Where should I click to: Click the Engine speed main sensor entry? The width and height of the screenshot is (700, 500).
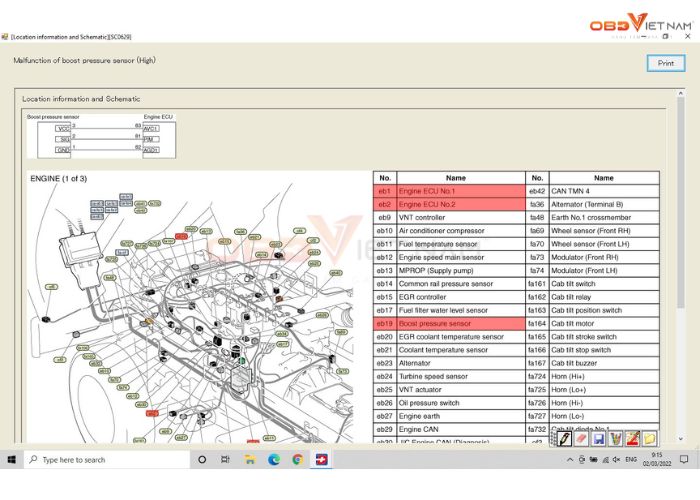441,257
